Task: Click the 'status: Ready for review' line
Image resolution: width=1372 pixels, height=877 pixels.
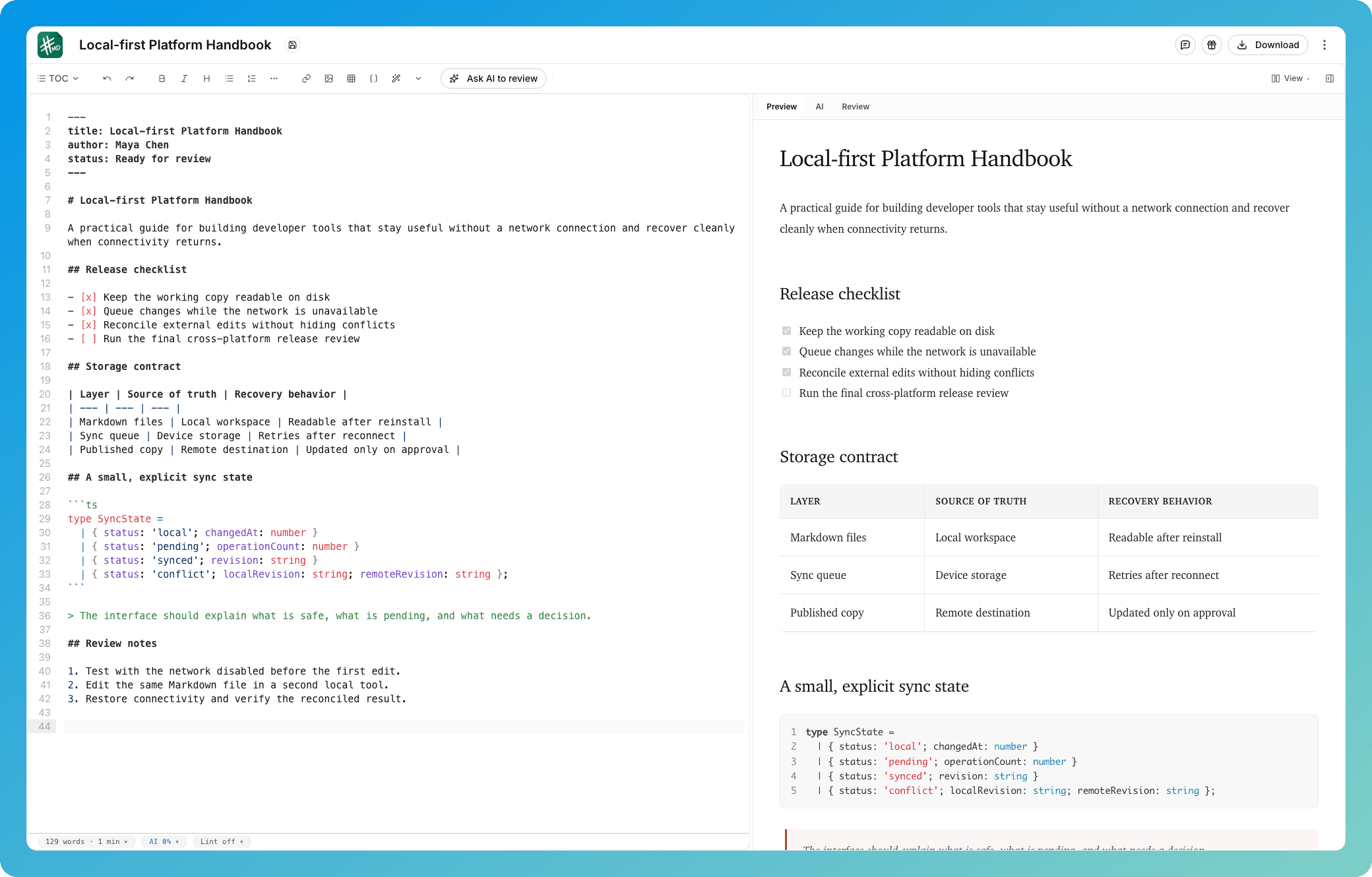Action: (139, 159)
